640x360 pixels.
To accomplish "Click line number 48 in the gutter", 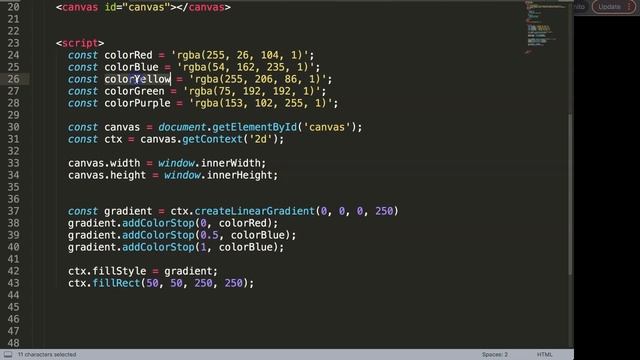I will pyautogui.click(x=13, y=343).
